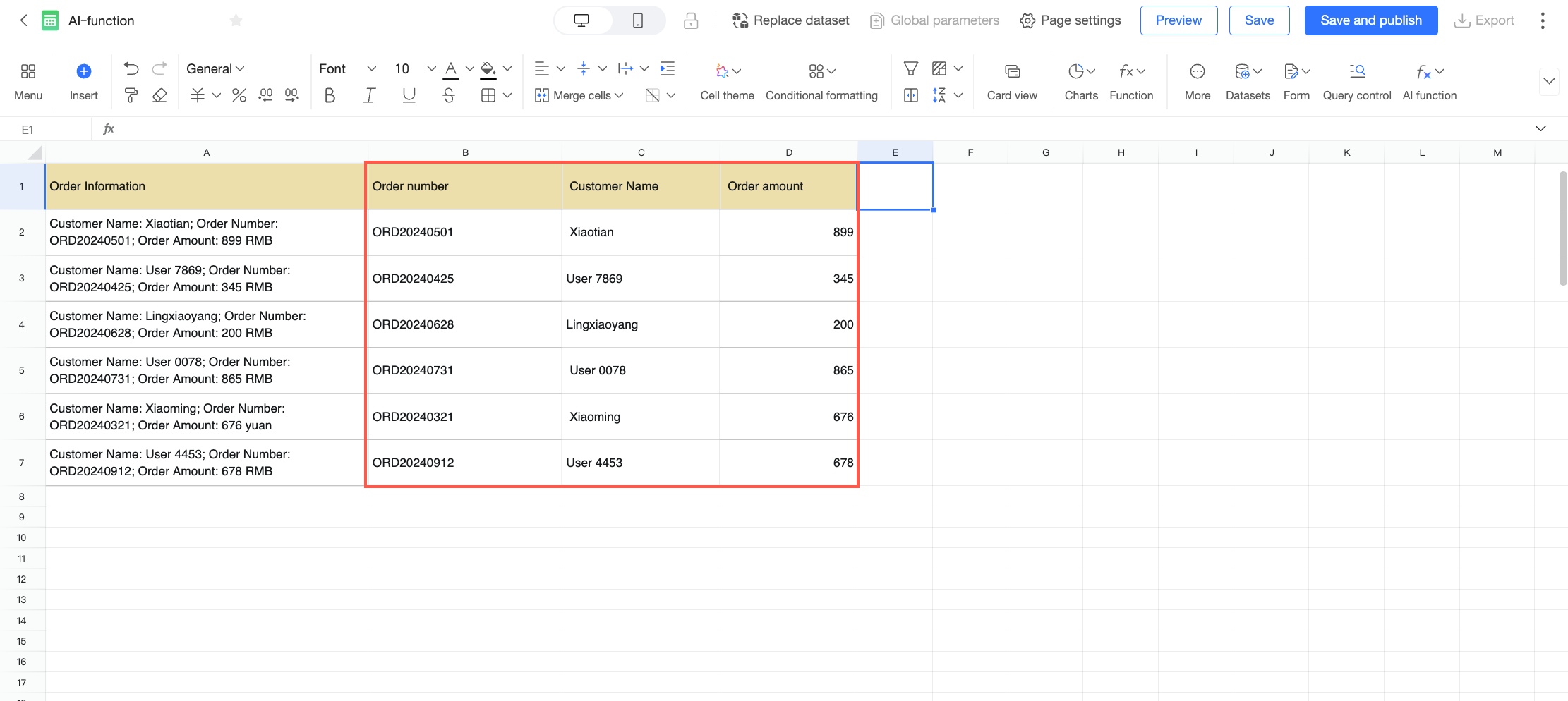
Task: Select the Format painter icon
Action: [131, 95]
